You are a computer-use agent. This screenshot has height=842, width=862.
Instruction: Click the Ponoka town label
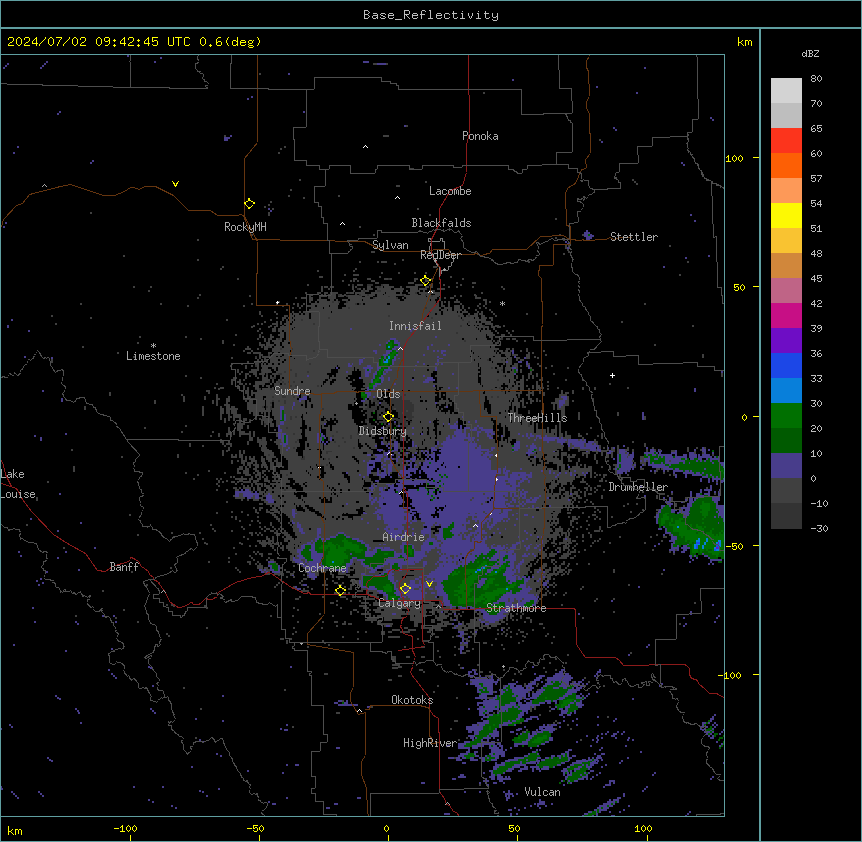(480, 136)
